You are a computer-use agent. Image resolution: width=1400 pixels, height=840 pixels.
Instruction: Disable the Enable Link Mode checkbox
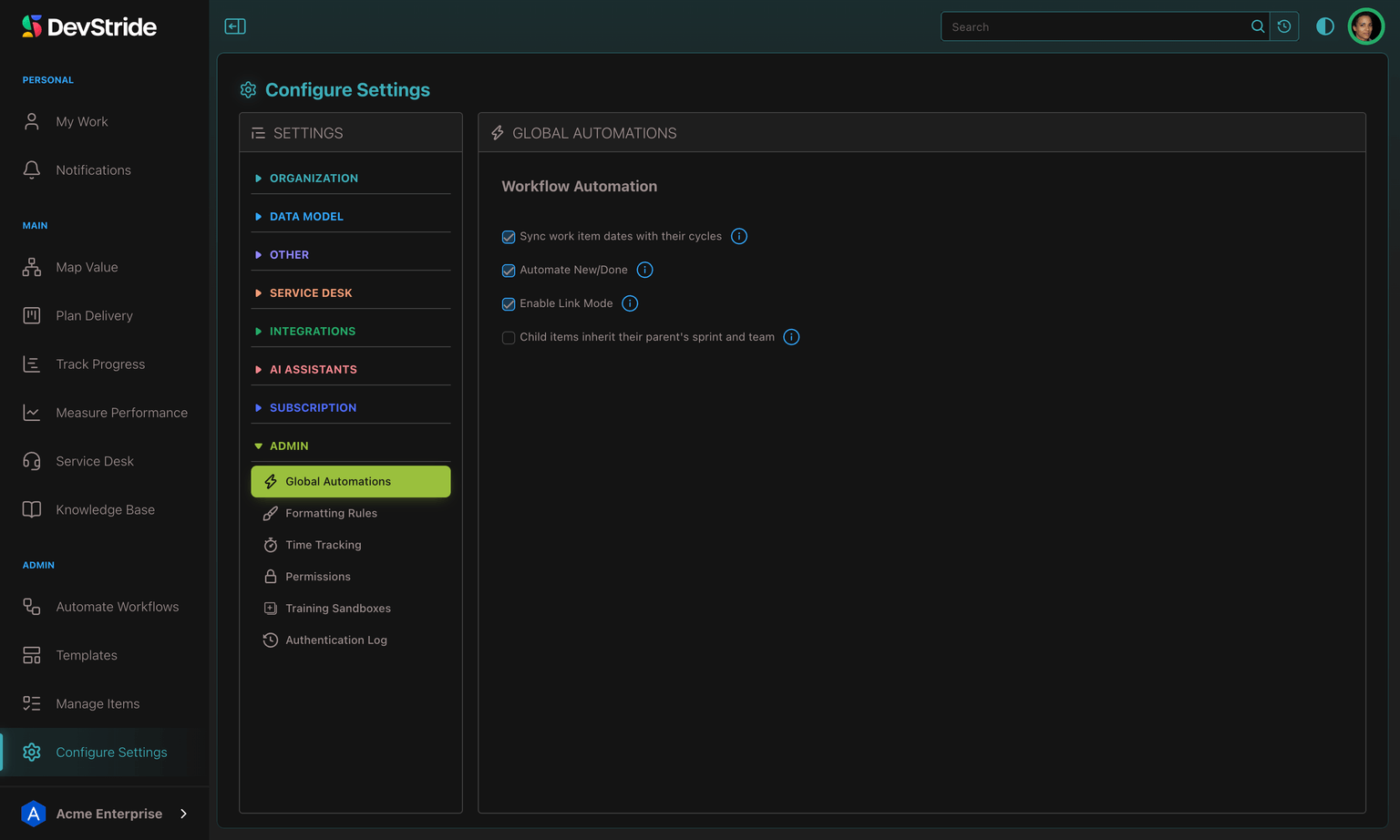[509, 304]
